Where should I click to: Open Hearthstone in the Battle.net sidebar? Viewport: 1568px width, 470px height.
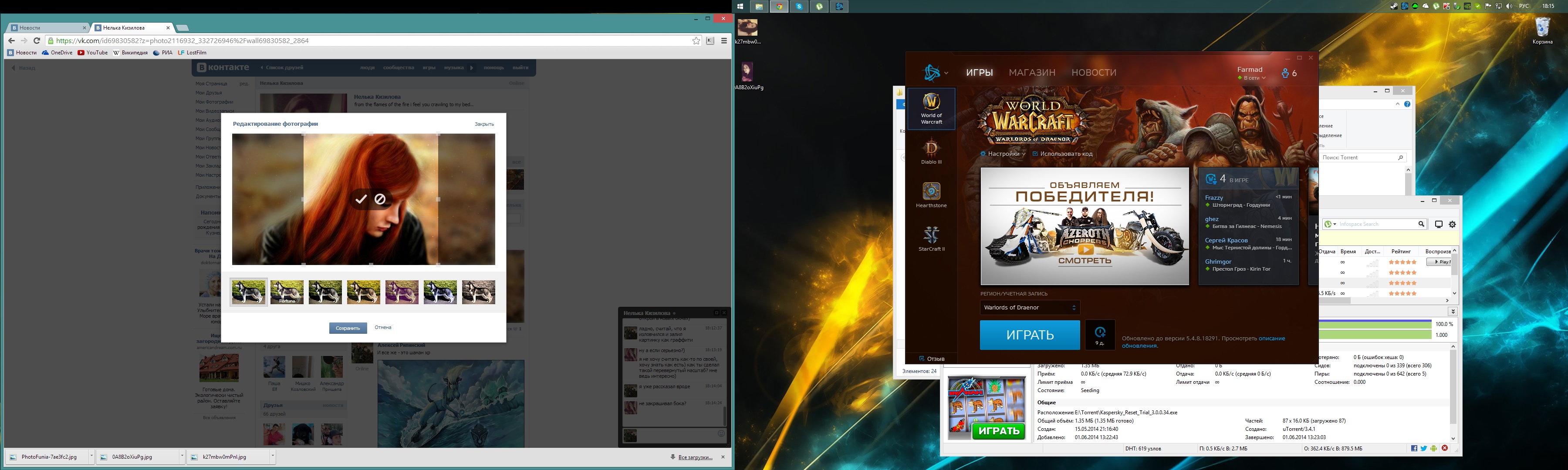pos(931,195)
